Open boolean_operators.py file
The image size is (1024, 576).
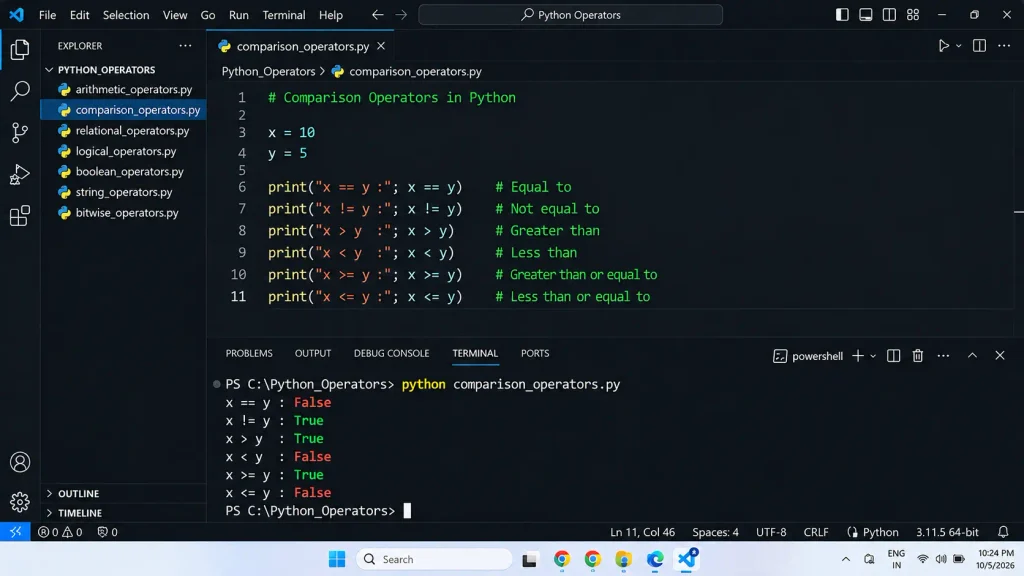tap(123, 172)
